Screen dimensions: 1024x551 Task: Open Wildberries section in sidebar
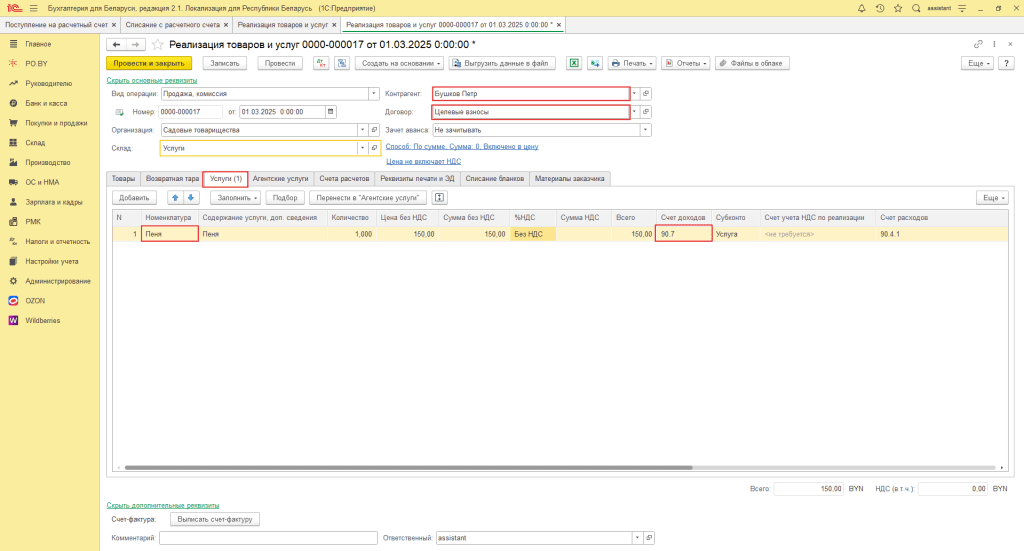pyautogui.click(x=42, y=321)
